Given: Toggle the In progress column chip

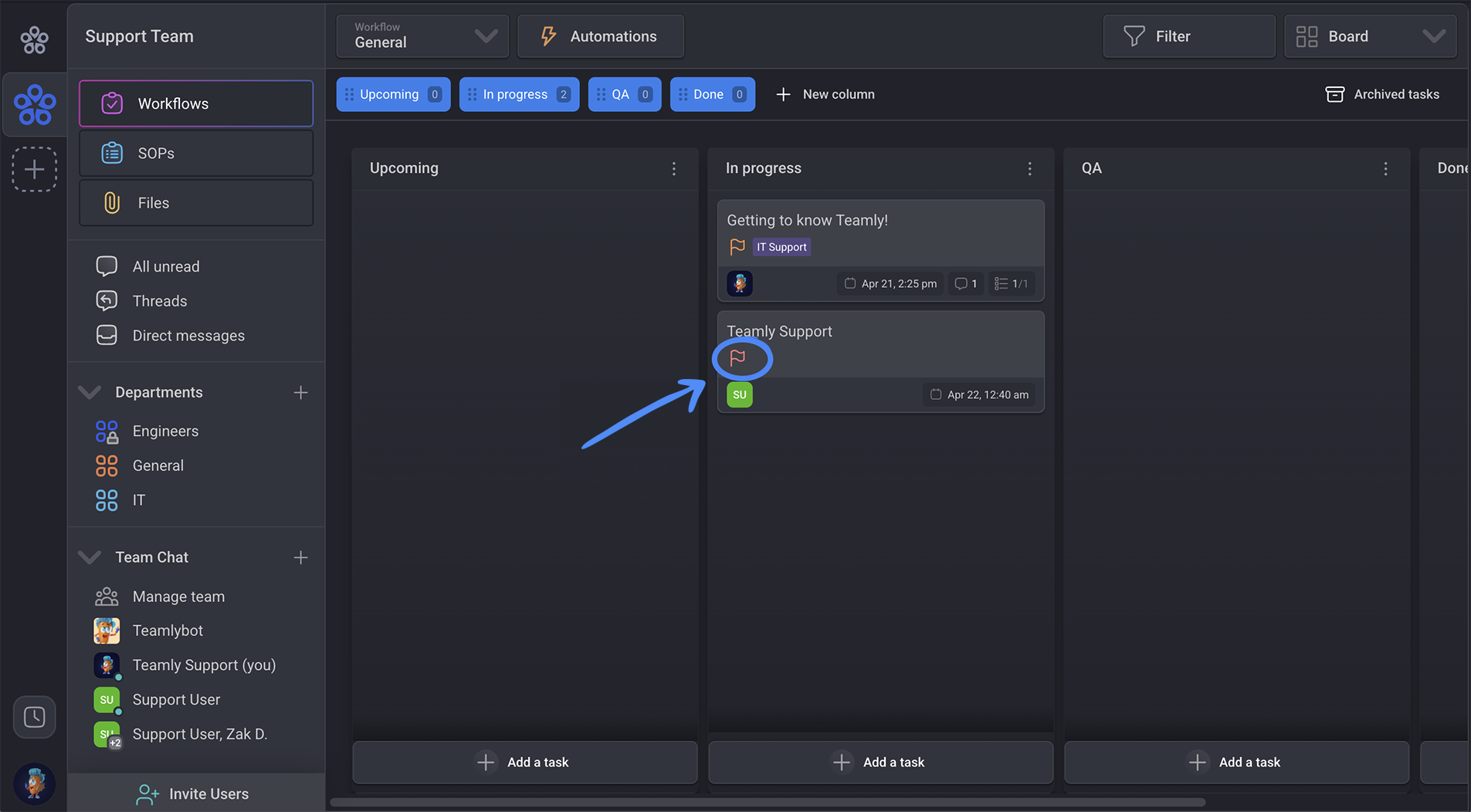Looking at the screenshot, I should [519, 94].
